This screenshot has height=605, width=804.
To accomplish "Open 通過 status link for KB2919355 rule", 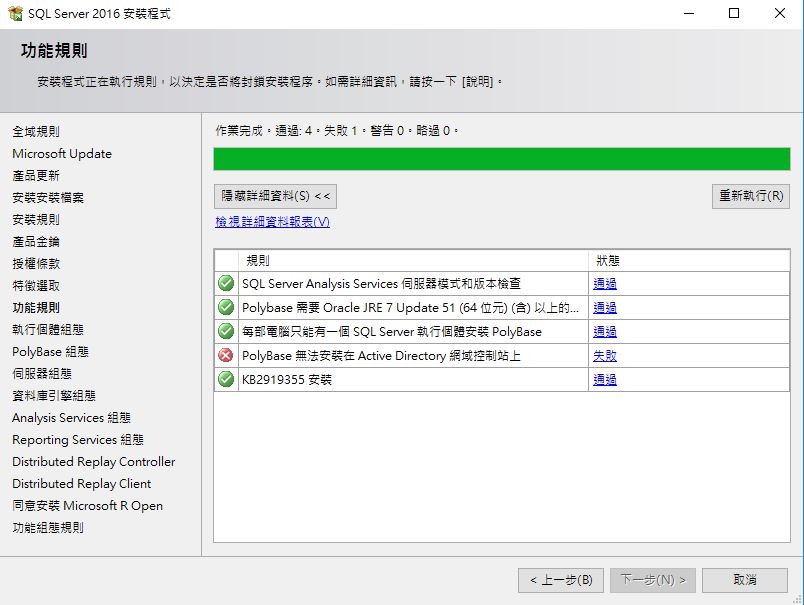I will pyautogui.click(x=605, y=380).
